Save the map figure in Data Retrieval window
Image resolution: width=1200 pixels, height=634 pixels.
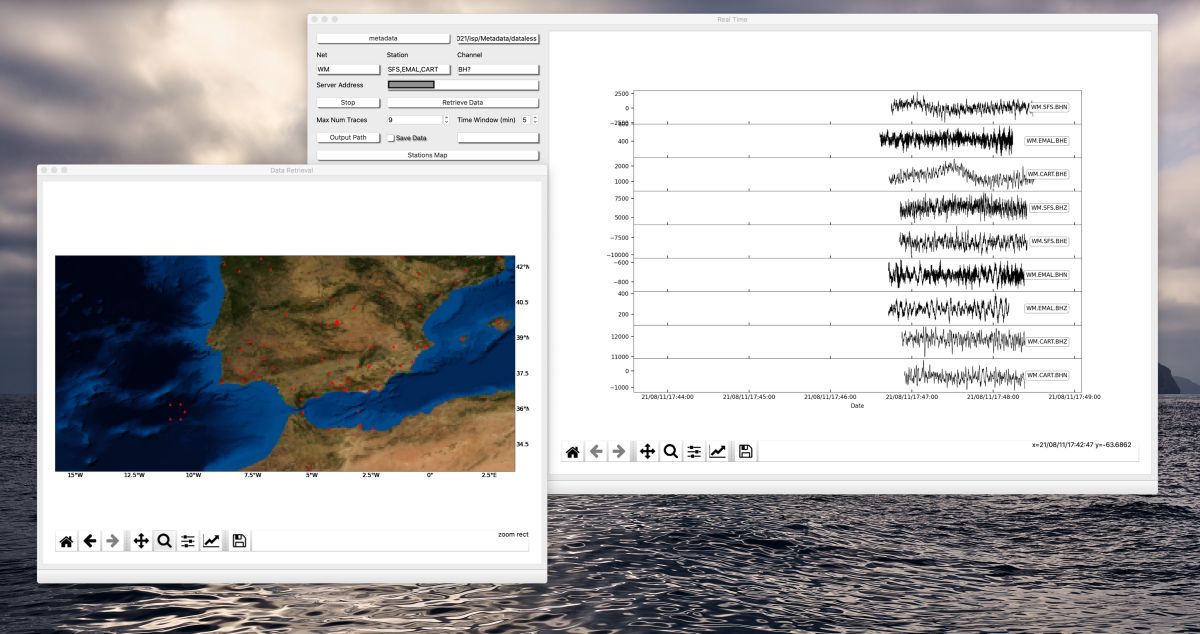coord(239,541)
